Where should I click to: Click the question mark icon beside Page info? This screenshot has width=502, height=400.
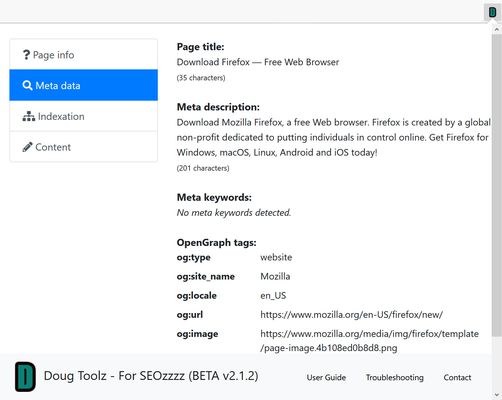[x=26, y=55]
